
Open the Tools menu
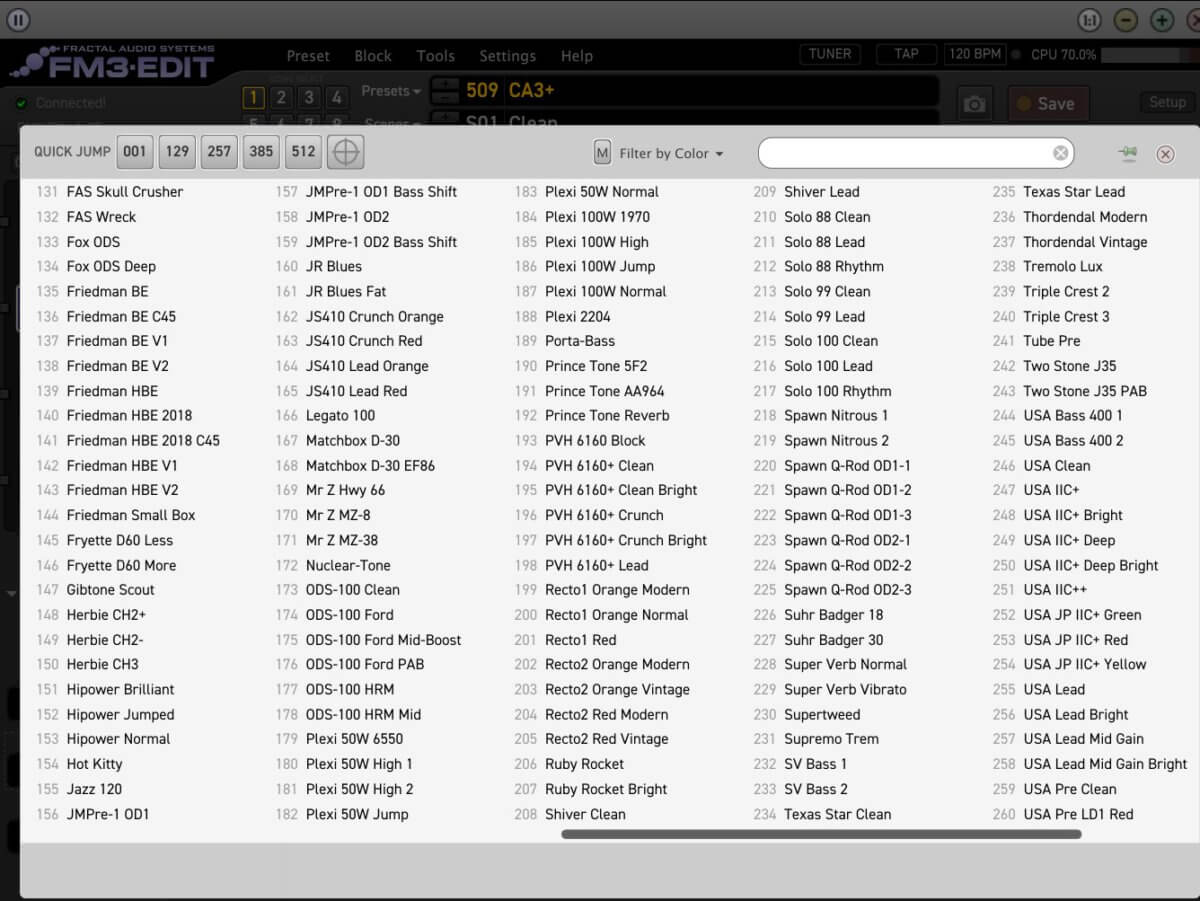coord(435,56)
